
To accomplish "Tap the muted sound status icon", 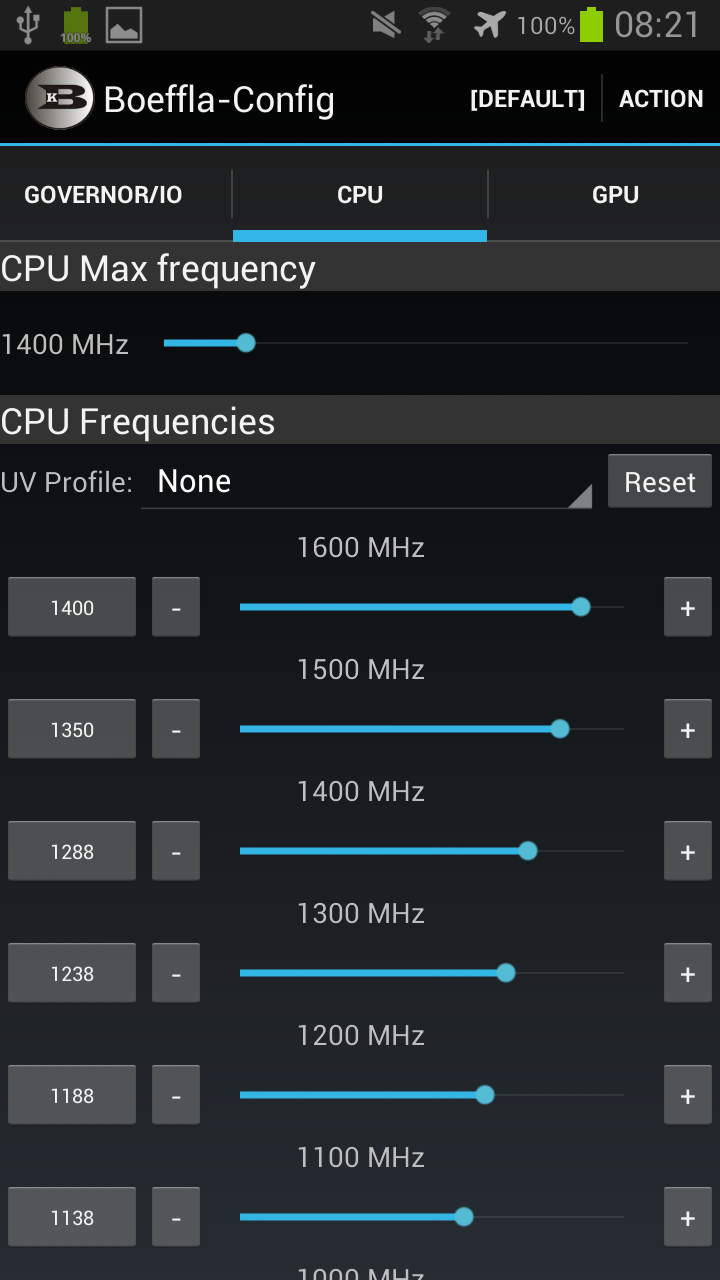I will click(385, 24).
